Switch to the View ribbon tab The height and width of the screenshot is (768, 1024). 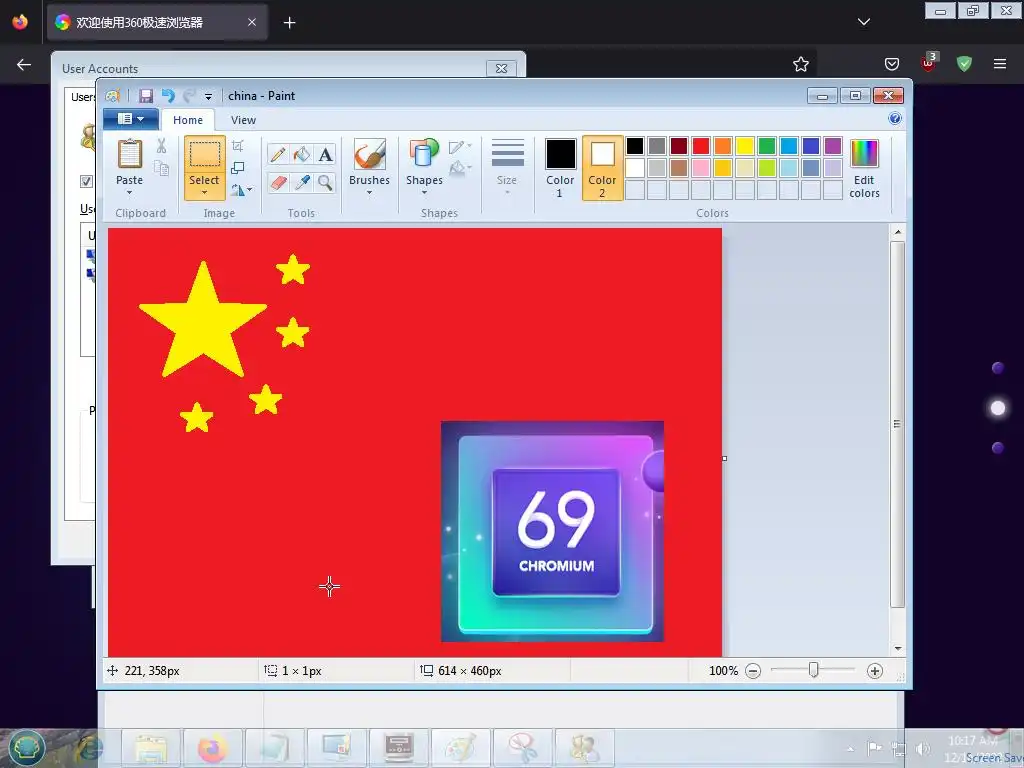pos(243,120)
